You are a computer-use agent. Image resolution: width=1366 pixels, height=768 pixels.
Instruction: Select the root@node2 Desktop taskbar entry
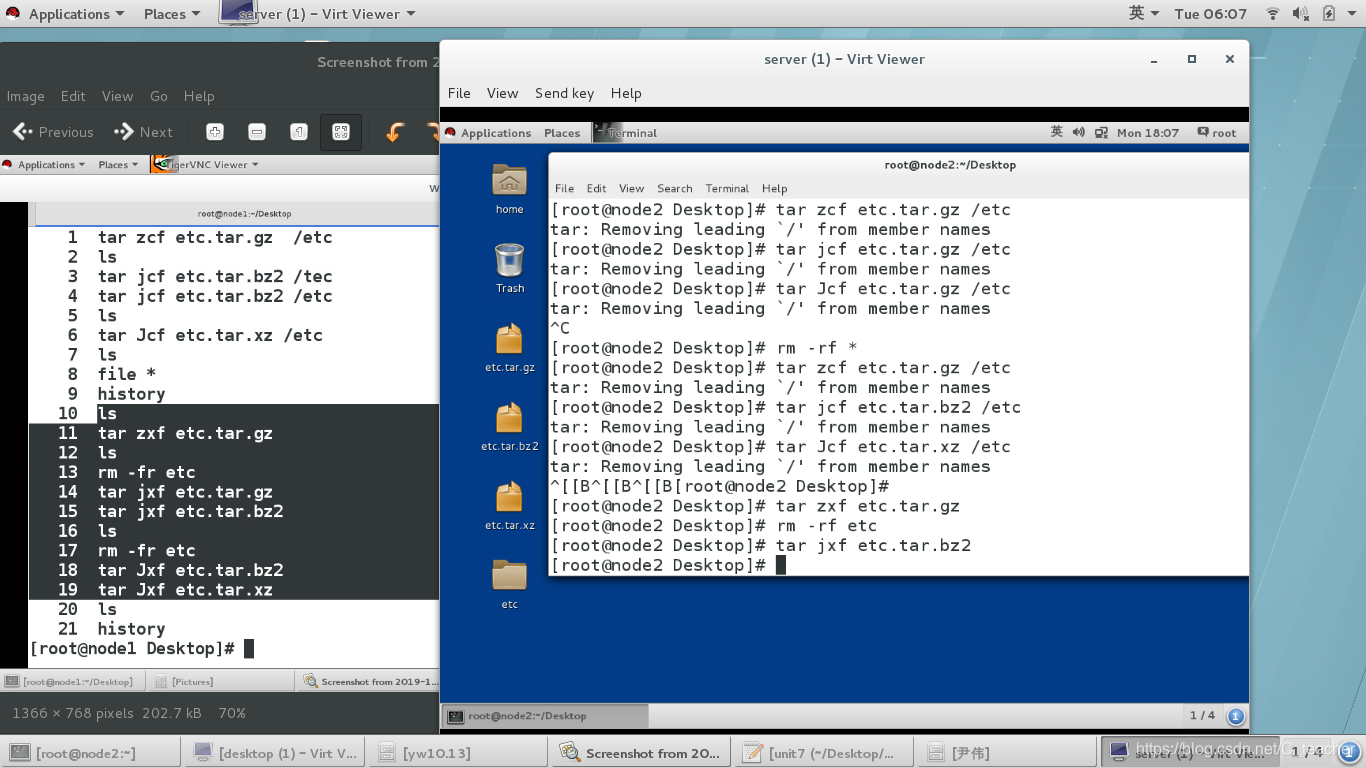[x=546, y=715]
